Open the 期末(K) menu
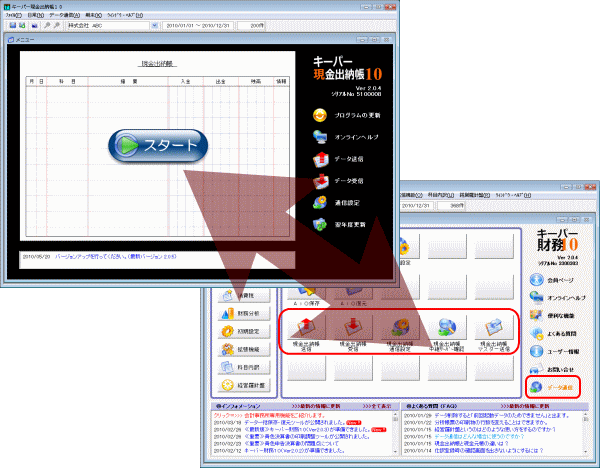The width and height of the screenshot is (600, 468). click(x=93, y=15)
